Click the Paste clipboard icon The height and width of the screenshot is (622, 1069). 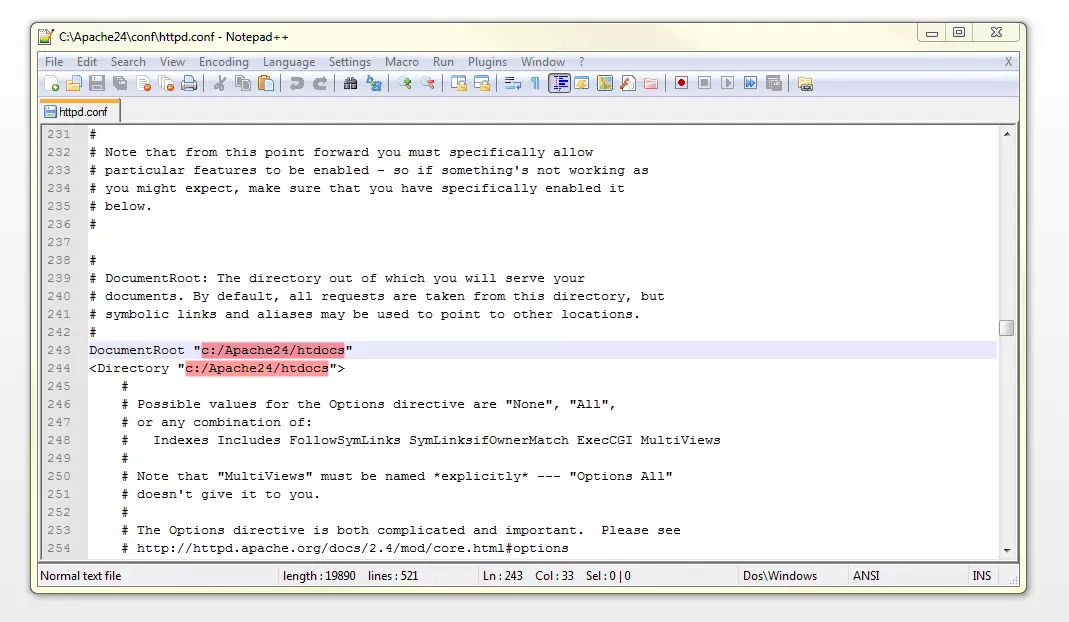point(266,84)
